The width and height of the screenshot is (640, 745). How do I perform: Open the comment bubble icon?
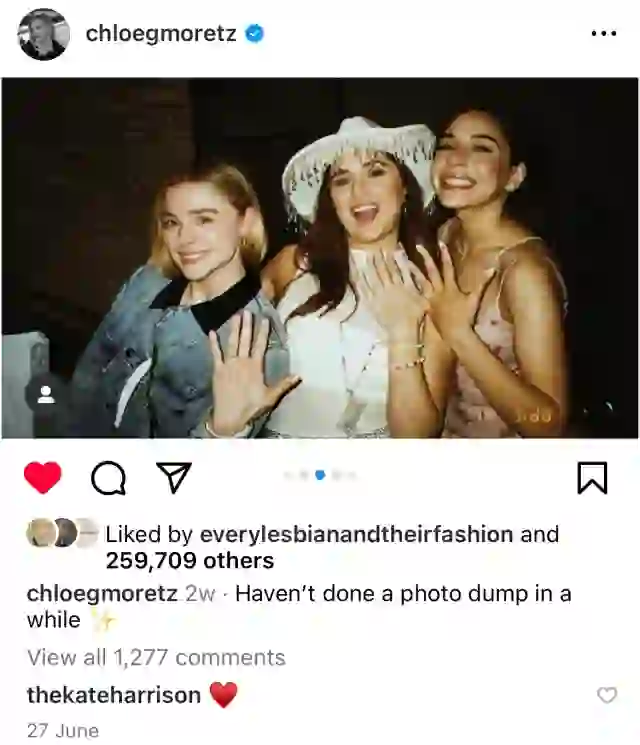point(108,478)
